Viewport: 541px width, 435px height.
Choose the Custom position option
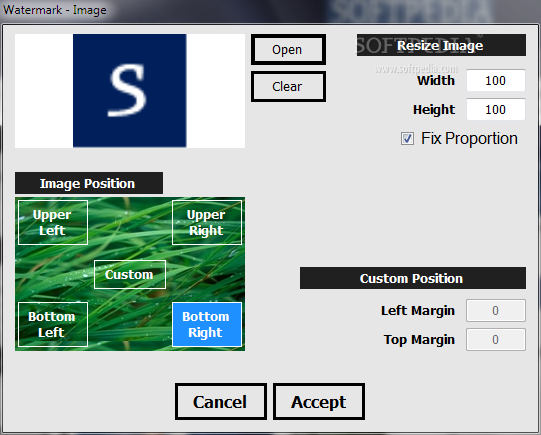(x=130, y=275)
